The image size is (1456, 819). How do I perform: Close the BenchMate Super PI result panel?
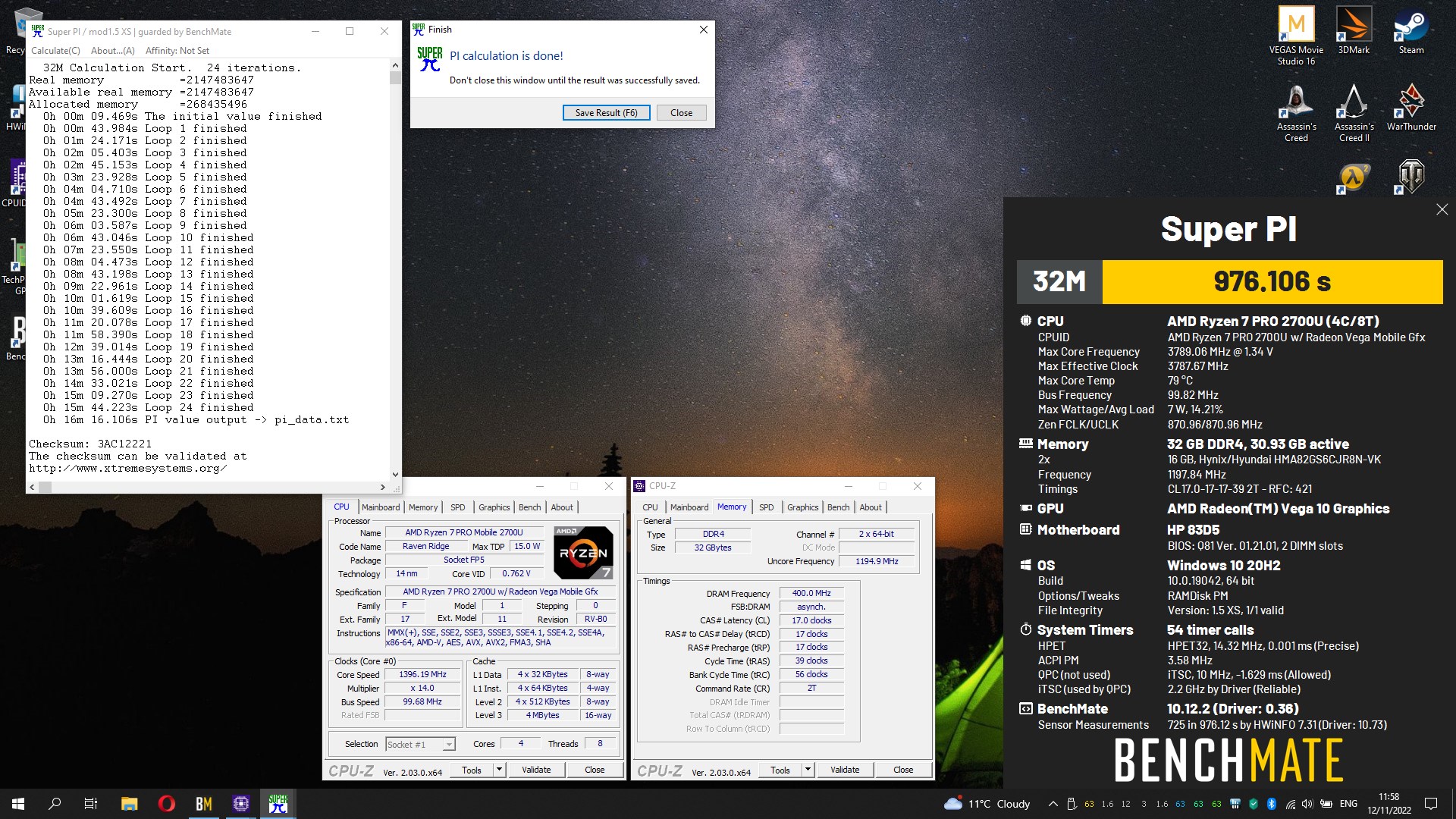tap(1442, 209)
